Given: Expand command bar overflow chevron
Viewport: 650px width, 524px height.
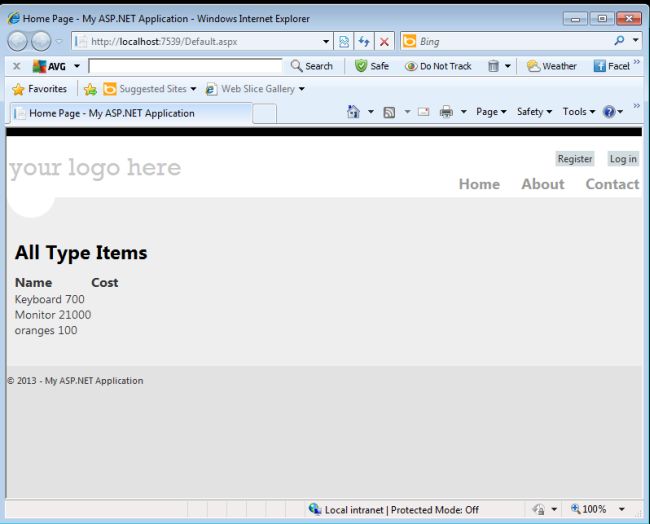Looking at the screenshot, I should tap(636, 106).
